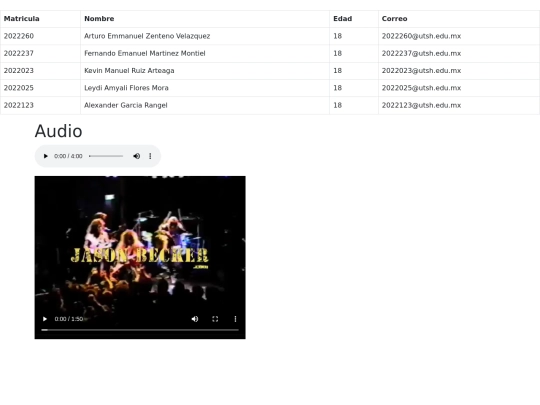Click age 18 in Alexander's row
540x405 pixels.
338,105
